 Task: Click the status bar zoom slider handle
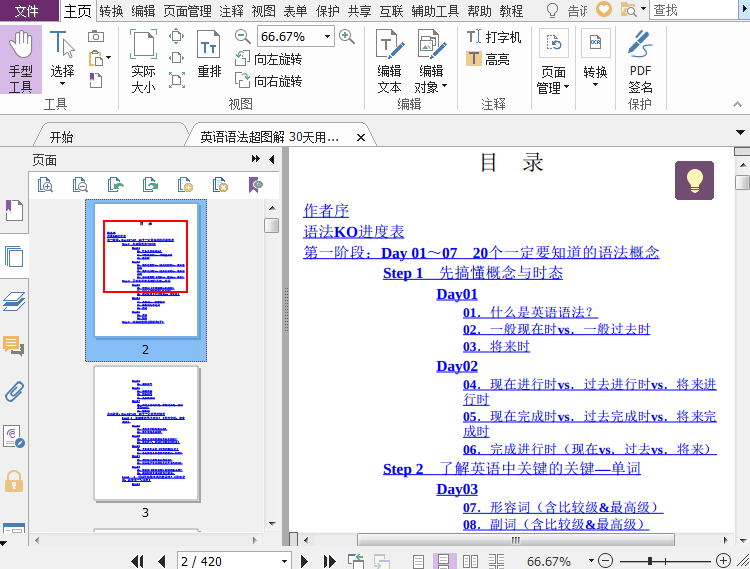(650, 560)
